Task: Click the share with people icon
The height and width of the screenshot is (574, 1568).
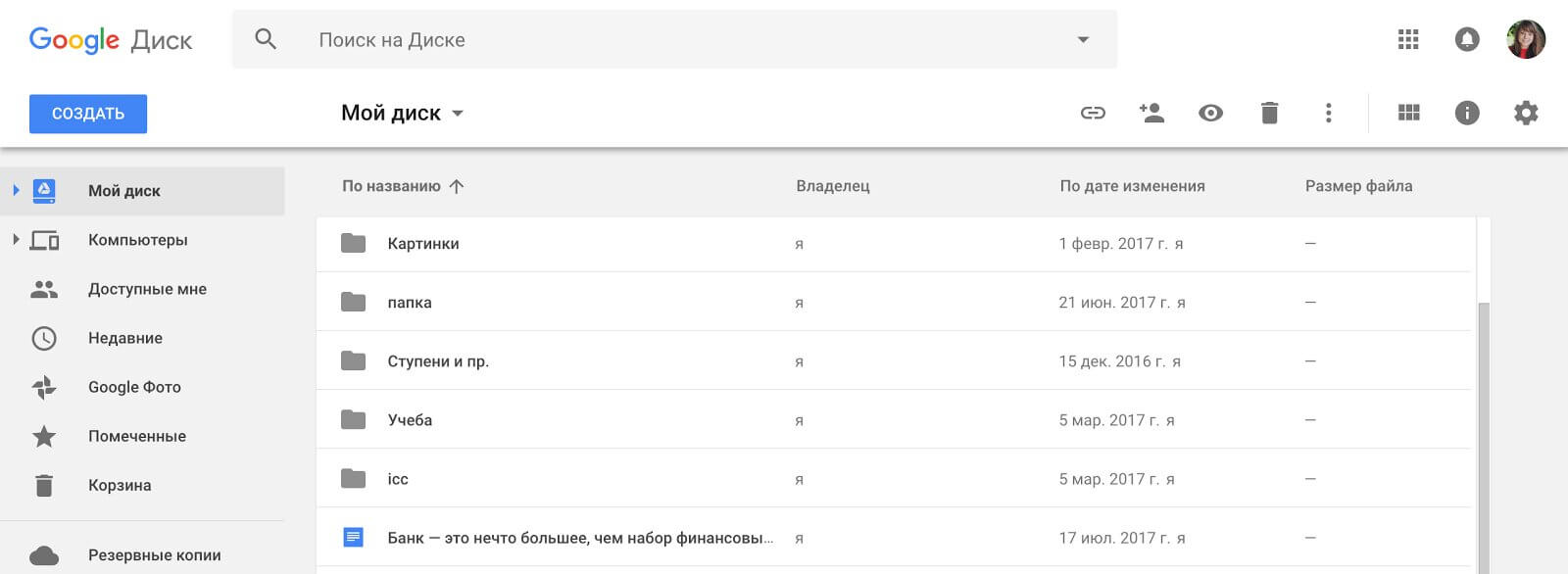Action: 1151,114
